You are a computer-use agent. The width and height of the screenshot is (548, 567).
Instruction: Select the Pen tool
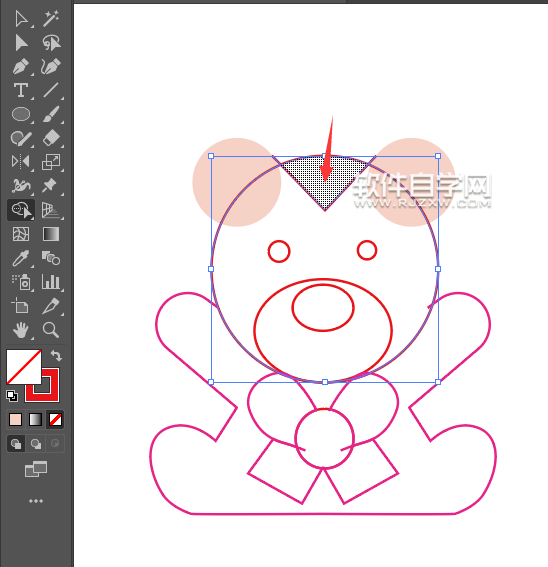[x=21, y=67]
